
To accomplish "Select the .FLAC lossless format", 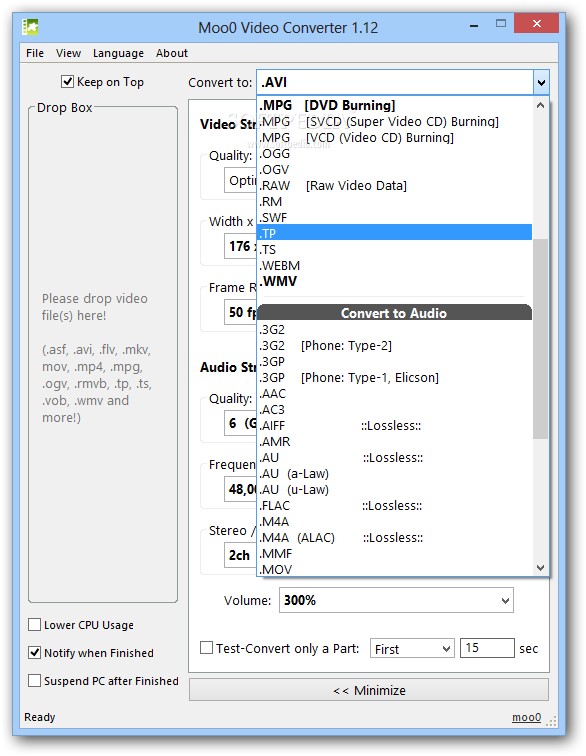I will [395, 506].
